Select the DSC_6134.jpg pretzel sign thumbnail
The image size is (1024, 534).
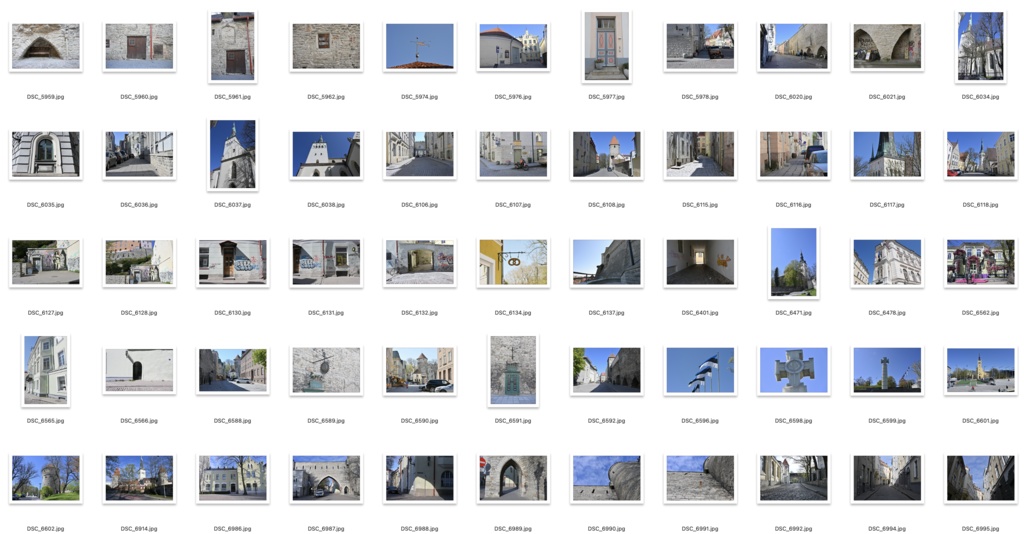[x=513, y=262]
